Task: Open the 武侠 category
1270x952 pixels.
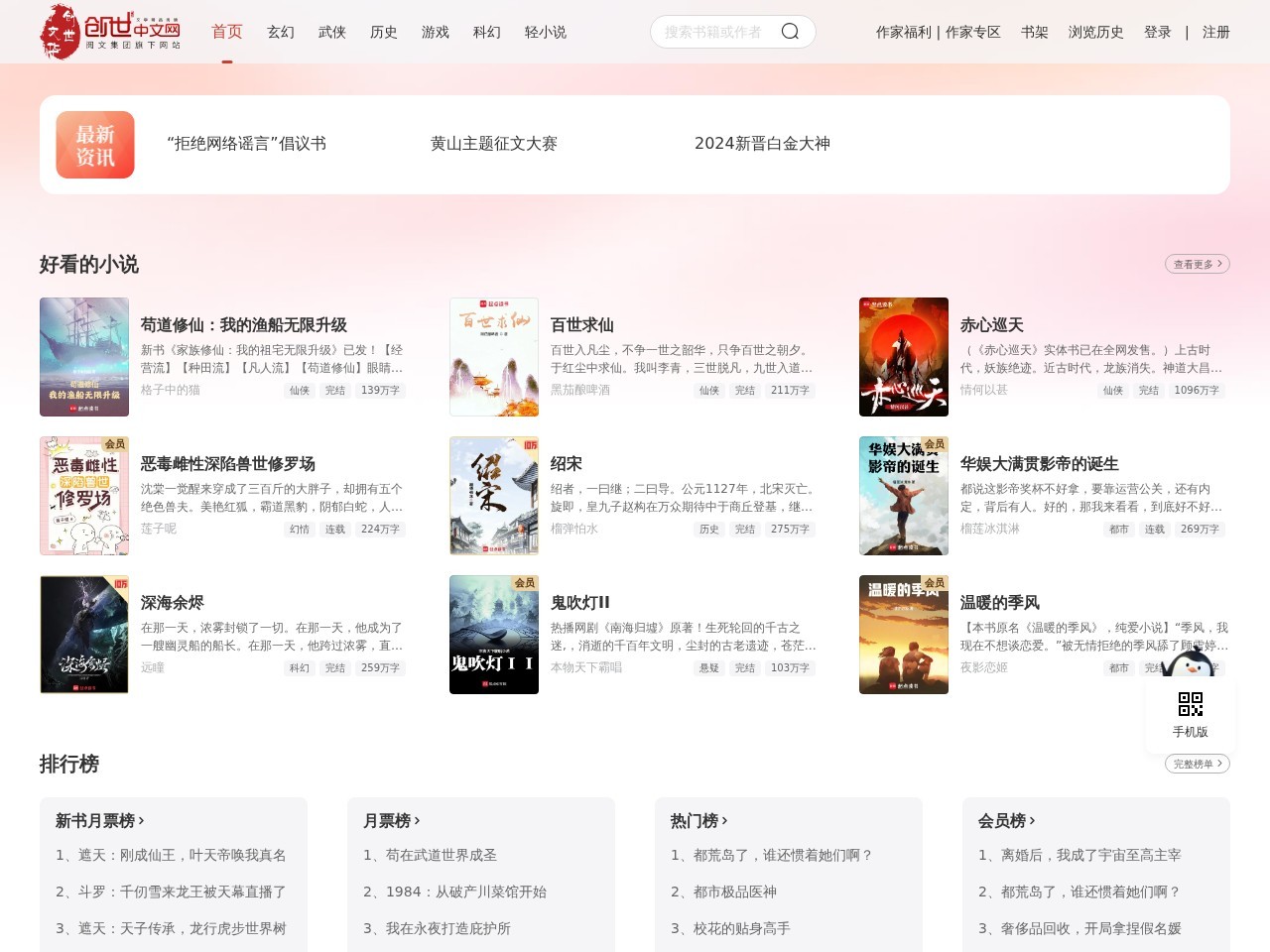Action: pos(332,32)
